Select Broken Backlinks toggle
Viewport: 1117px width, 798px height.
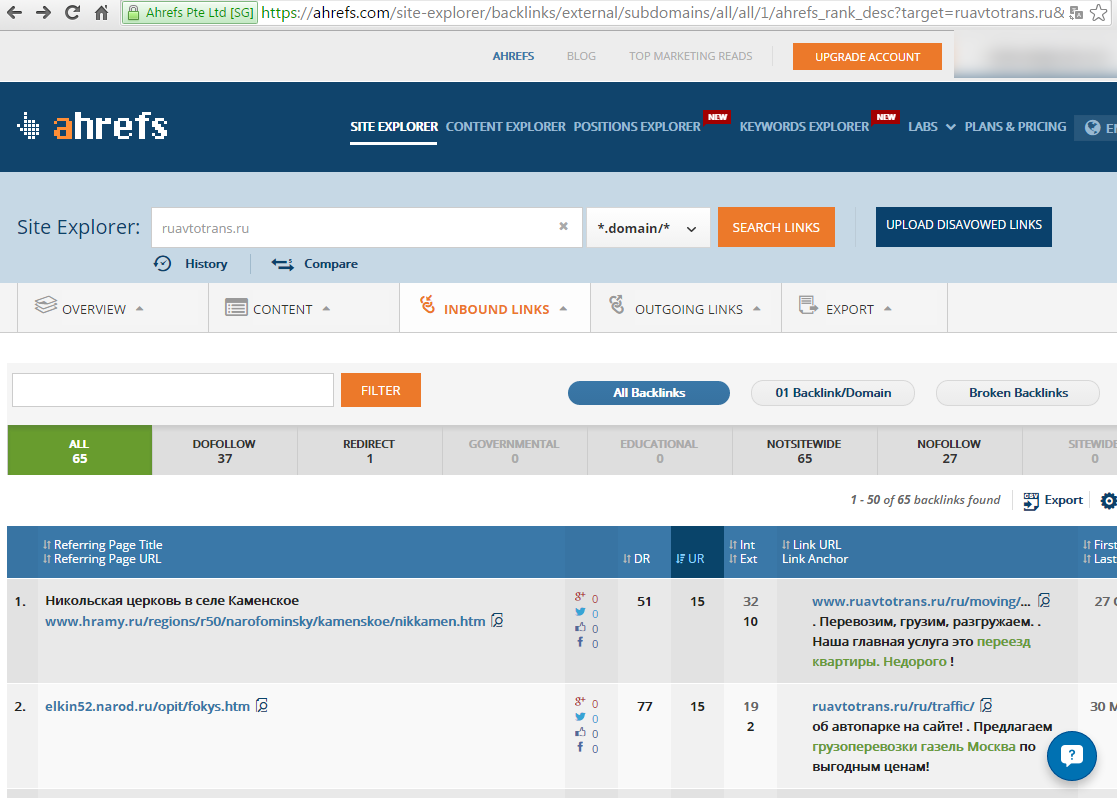click(1018, 393)
